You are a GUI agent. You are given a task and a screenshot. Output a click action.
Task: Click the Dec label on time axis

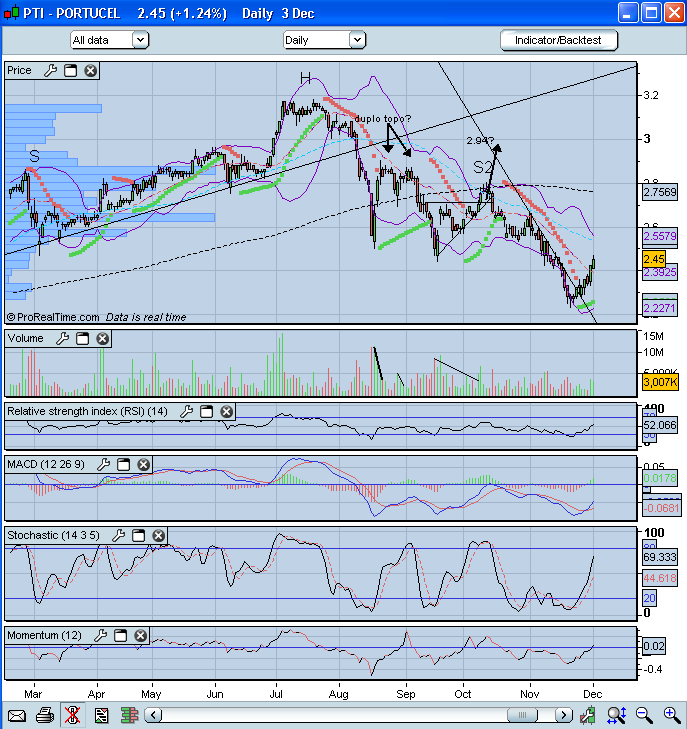click(593, 694)
